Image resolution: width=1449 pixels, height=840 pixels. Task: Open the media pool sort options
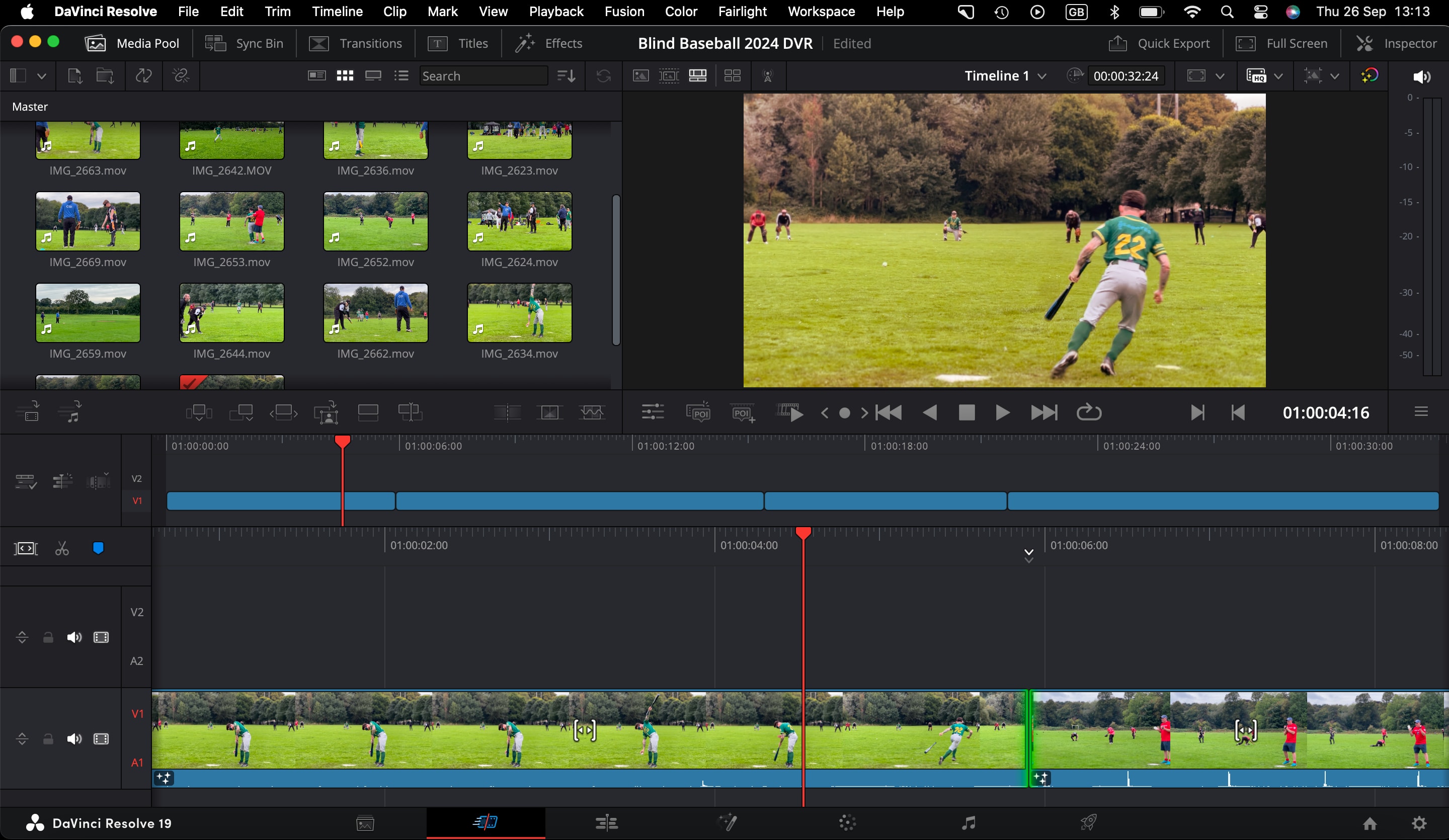pos(567,76)
